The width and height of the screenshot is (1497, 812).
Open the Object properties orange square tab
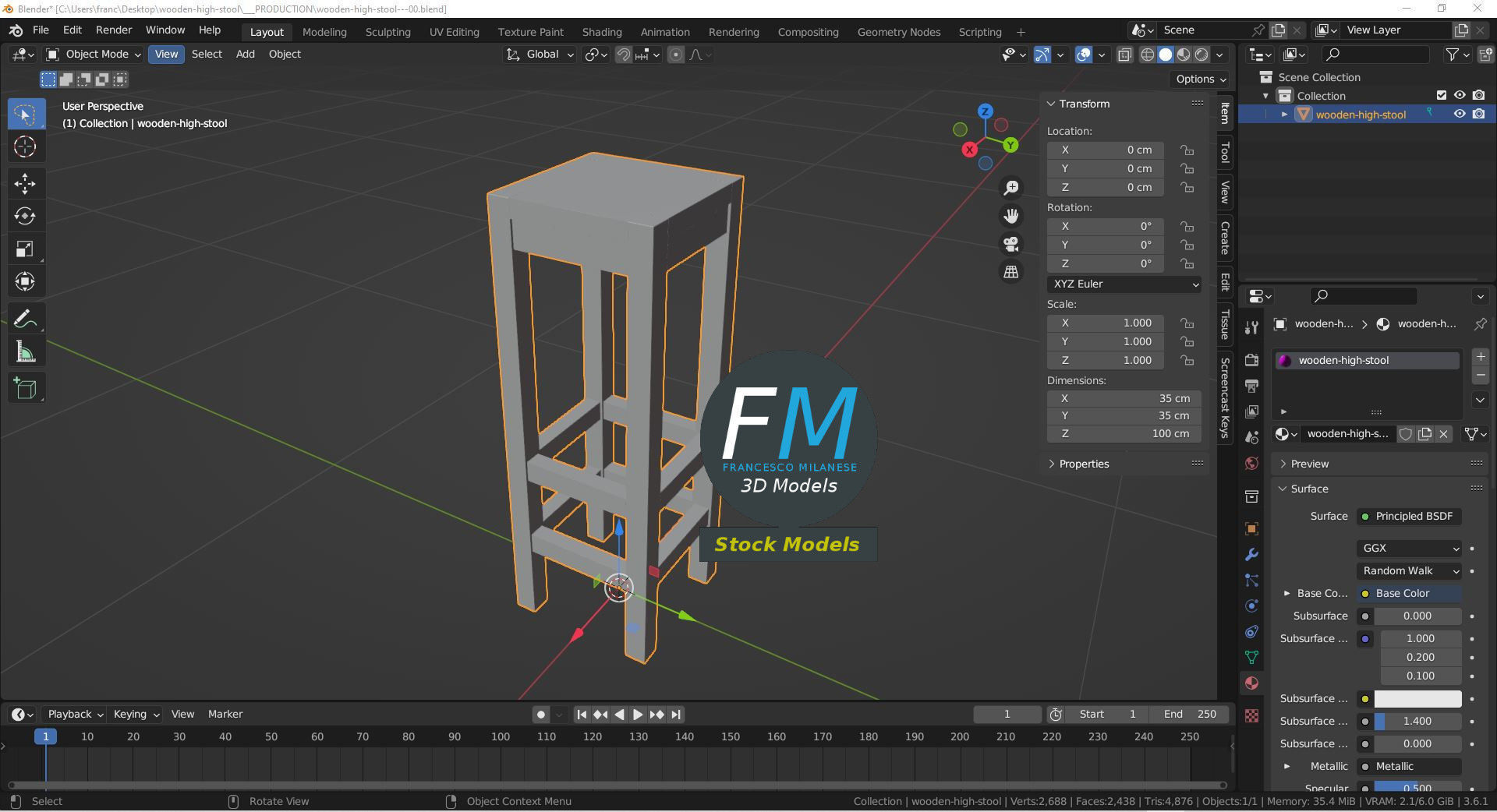[x=1251, y=528]
